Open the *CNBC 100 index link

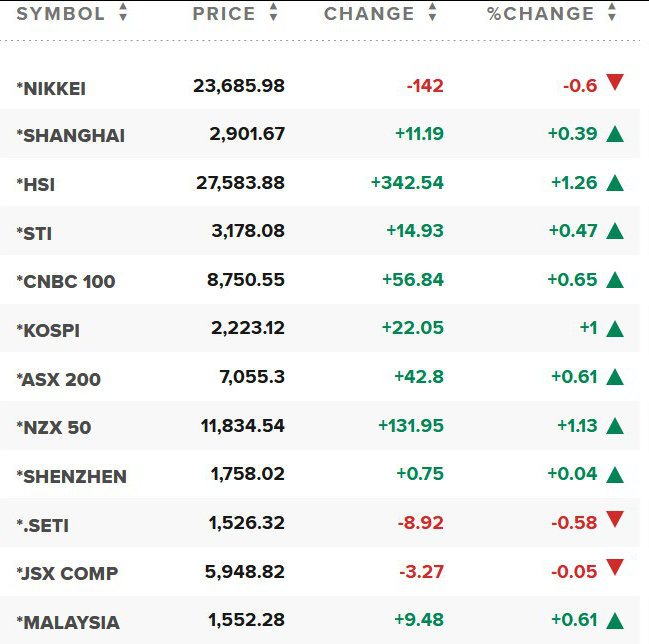coord(66,281)
